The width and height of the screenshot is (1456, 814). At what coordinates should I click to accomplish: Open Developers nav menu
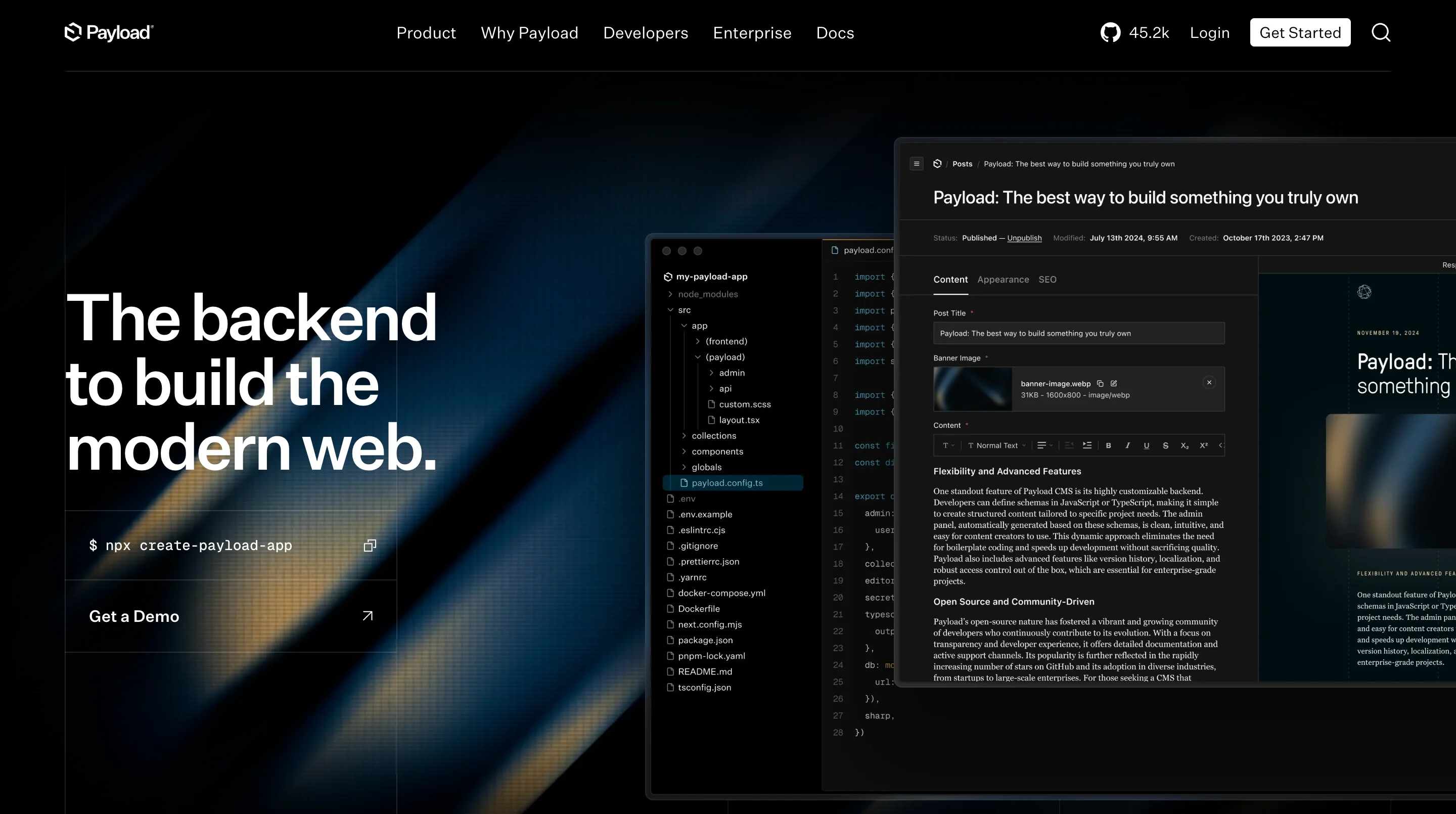[x=646, y=33]
